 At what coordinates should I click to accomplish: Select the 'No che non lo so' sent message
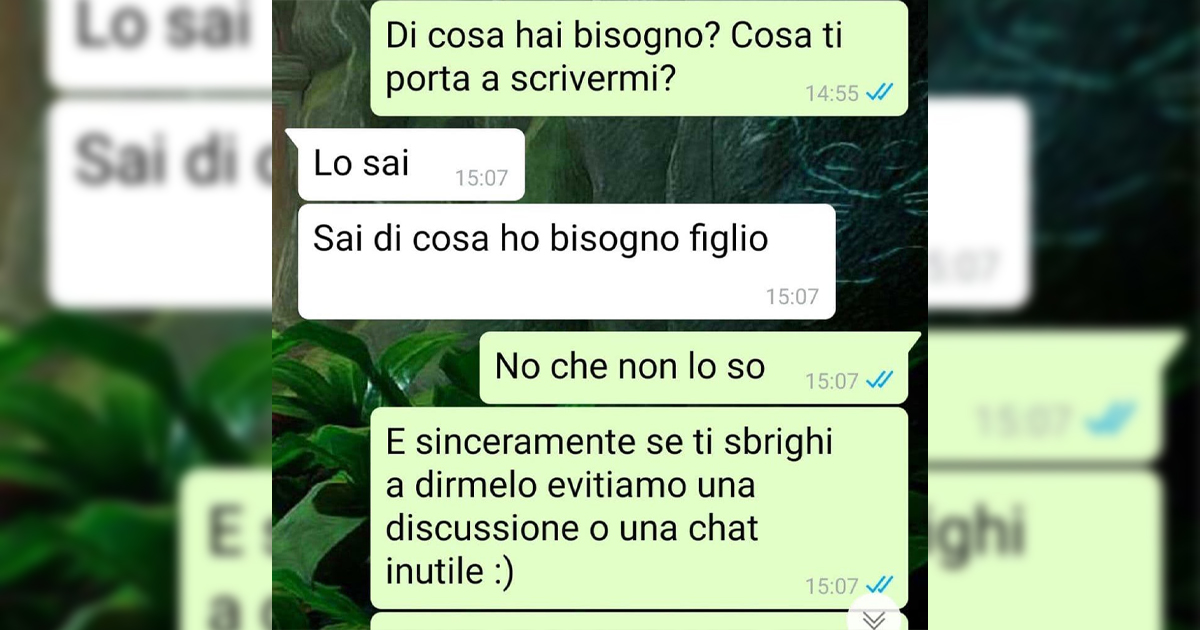tap(700, 368)
